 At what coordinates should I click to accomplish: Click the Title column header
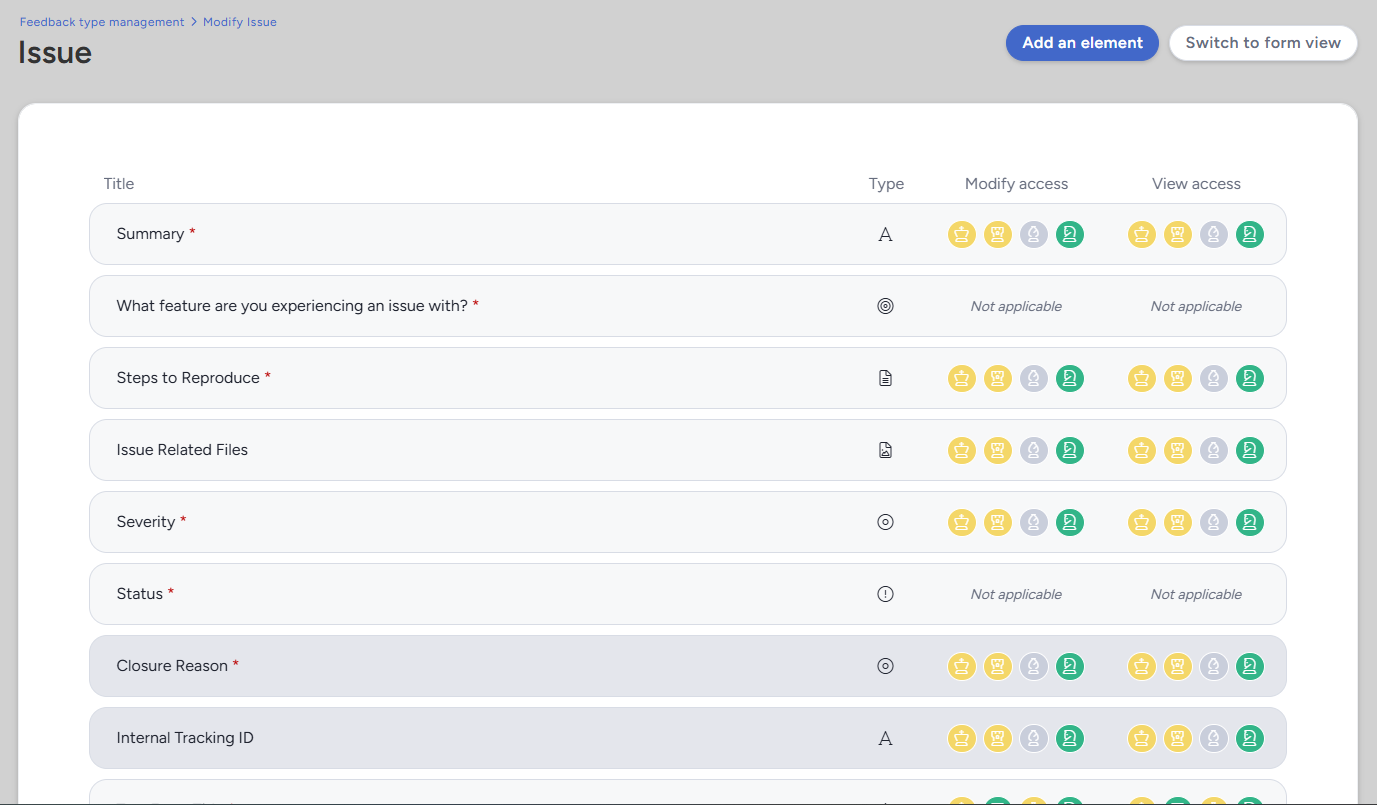pos(119,184)
